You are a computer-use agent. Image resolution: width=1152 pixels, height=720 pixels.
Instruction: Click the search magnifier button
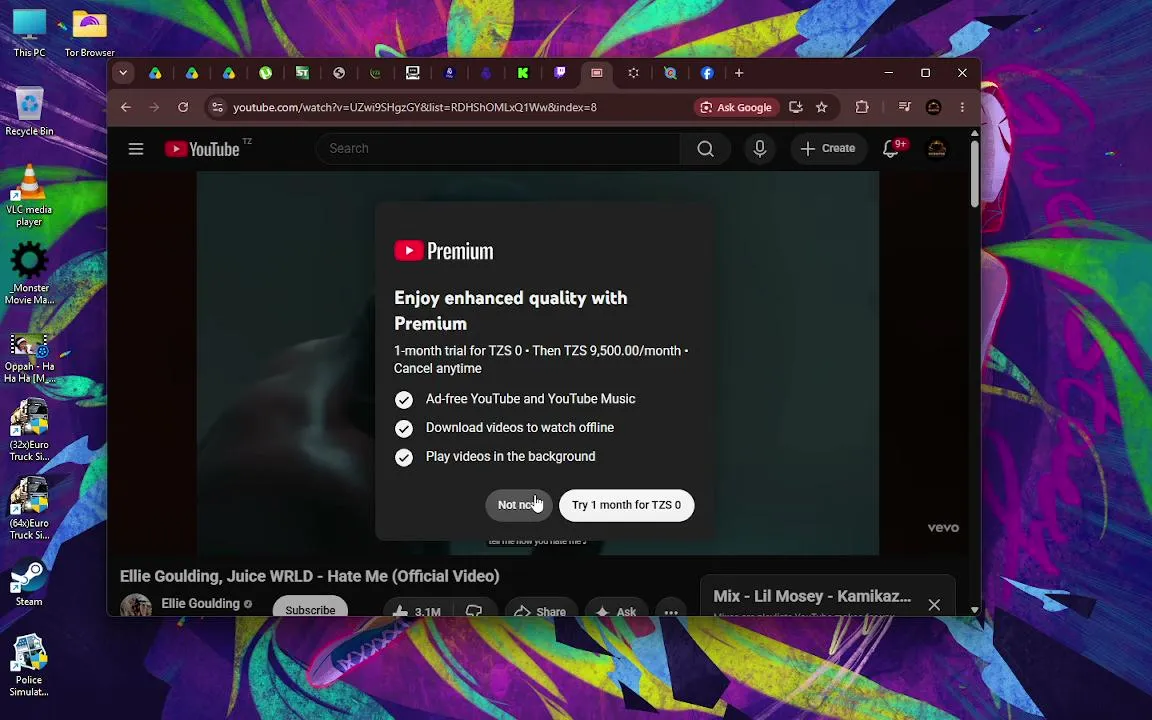pos(705,149)
